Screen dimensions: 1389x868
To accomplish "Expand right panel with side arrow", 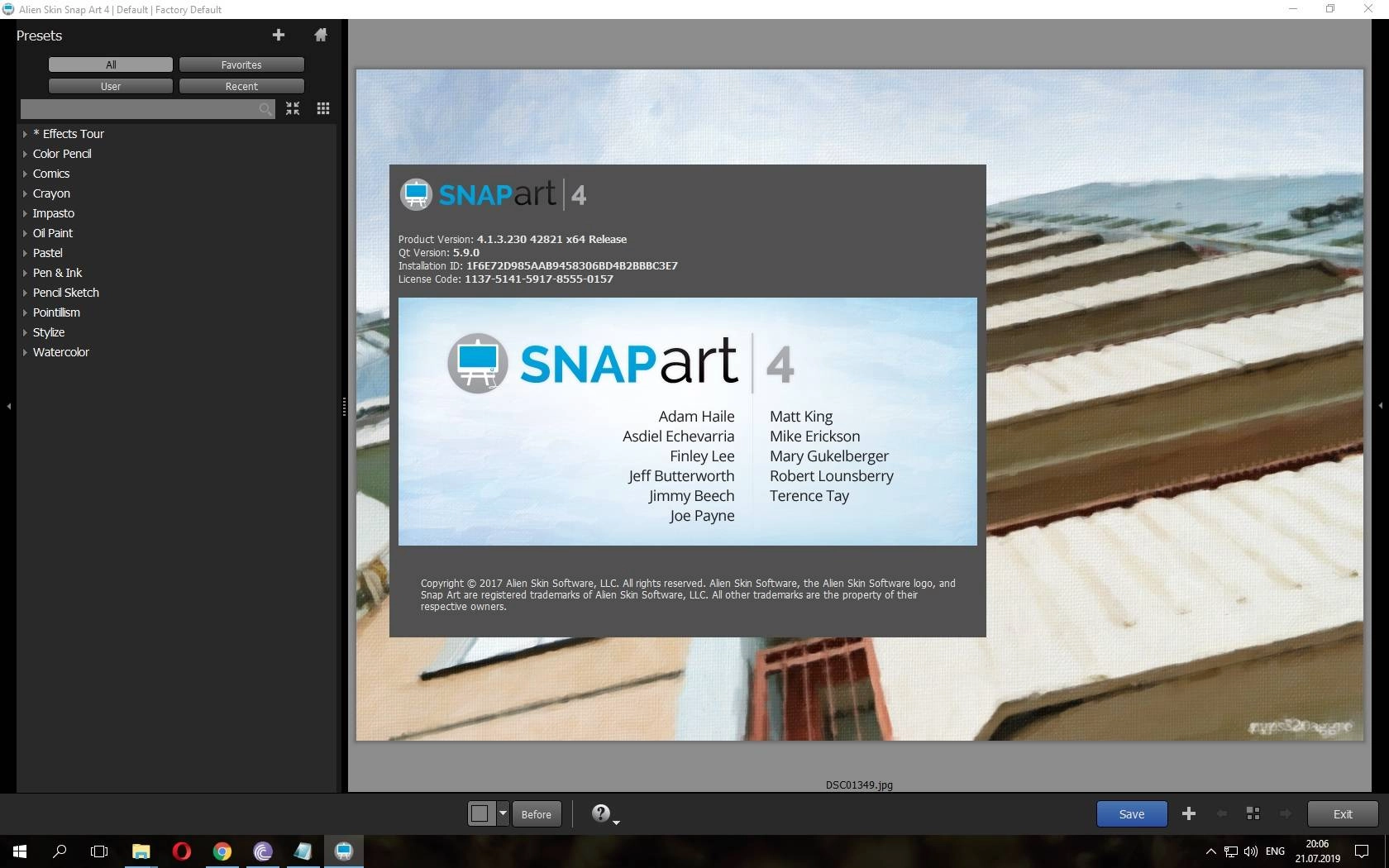I will pyautogui.click(x=1380, y=406).
